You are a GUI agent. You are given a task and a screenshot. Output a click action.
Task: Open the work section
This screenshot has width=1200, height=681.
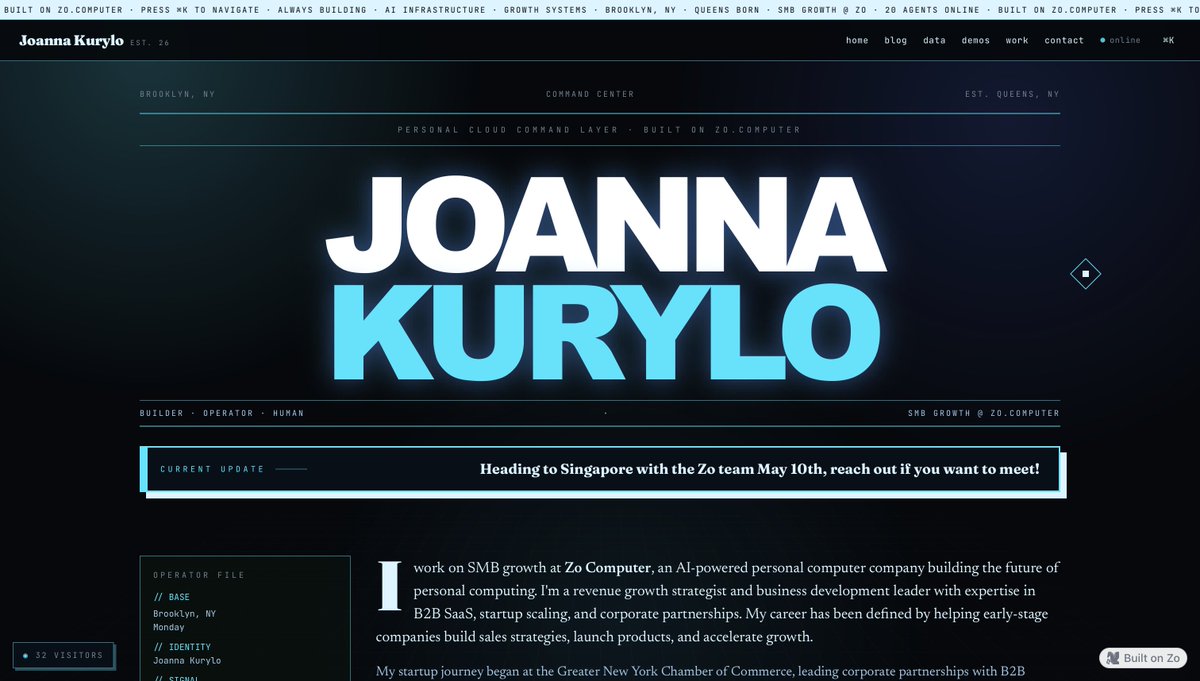coord(1017,40)
